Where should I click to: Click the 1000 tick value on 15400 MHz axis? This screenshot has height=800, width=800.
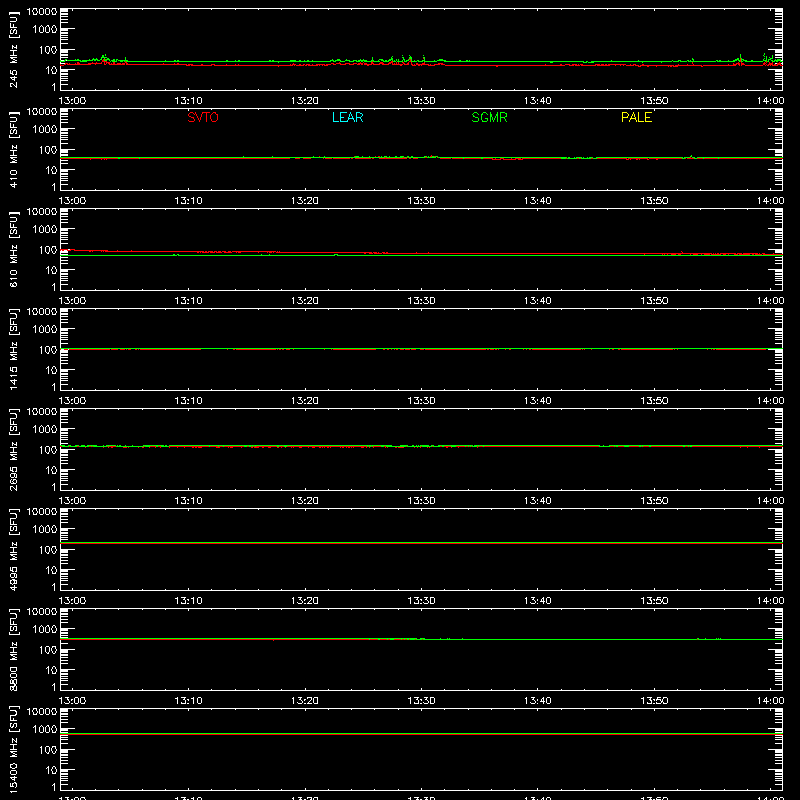point(45,730)
